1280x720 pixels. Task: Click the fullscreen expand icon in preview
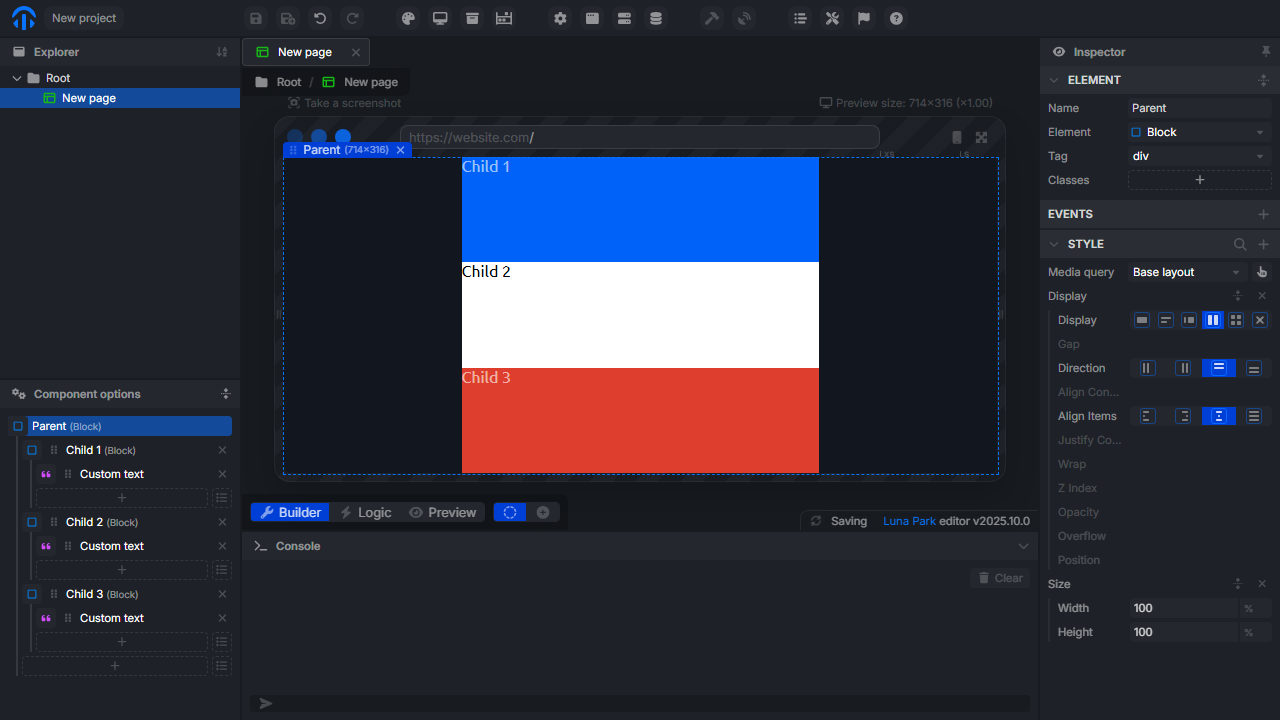[x=981, y=138]
